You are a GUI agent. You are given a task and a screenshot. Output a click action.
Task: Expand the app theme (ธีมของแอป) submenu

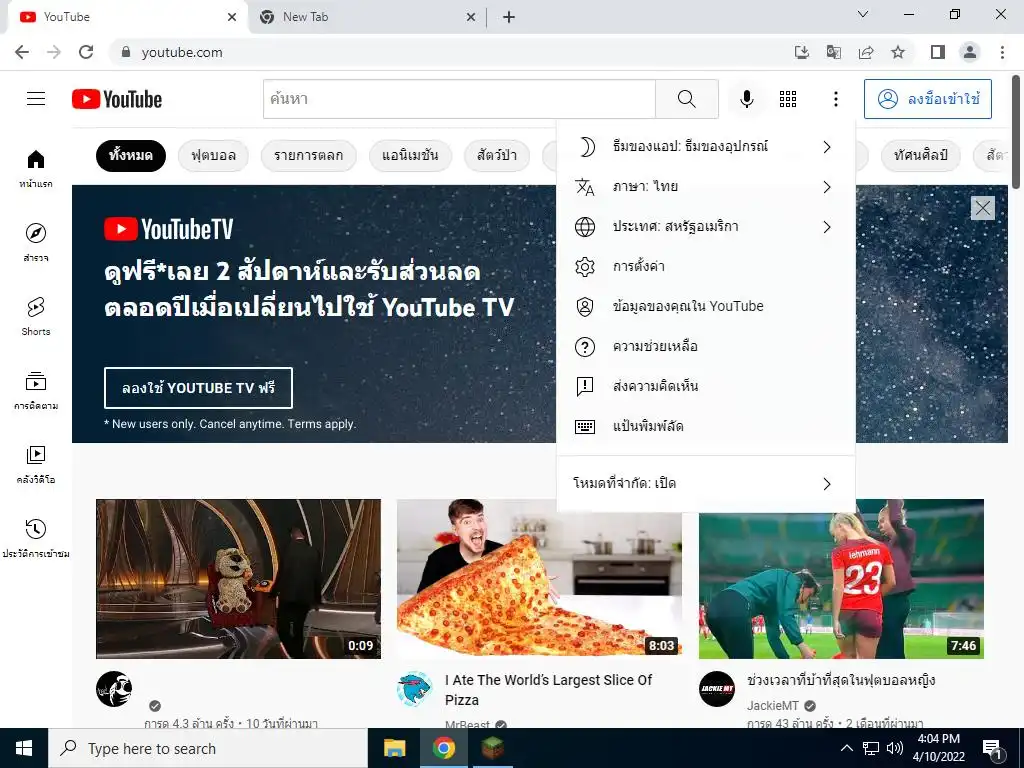[x=706, y=147]
